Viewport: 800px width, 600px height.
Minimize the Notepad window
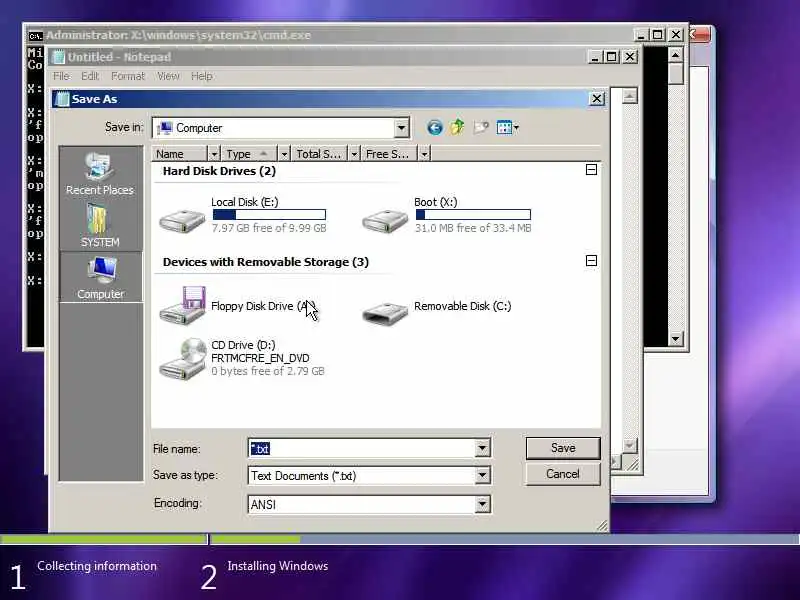pyautogui.click(x=594, y=57)
